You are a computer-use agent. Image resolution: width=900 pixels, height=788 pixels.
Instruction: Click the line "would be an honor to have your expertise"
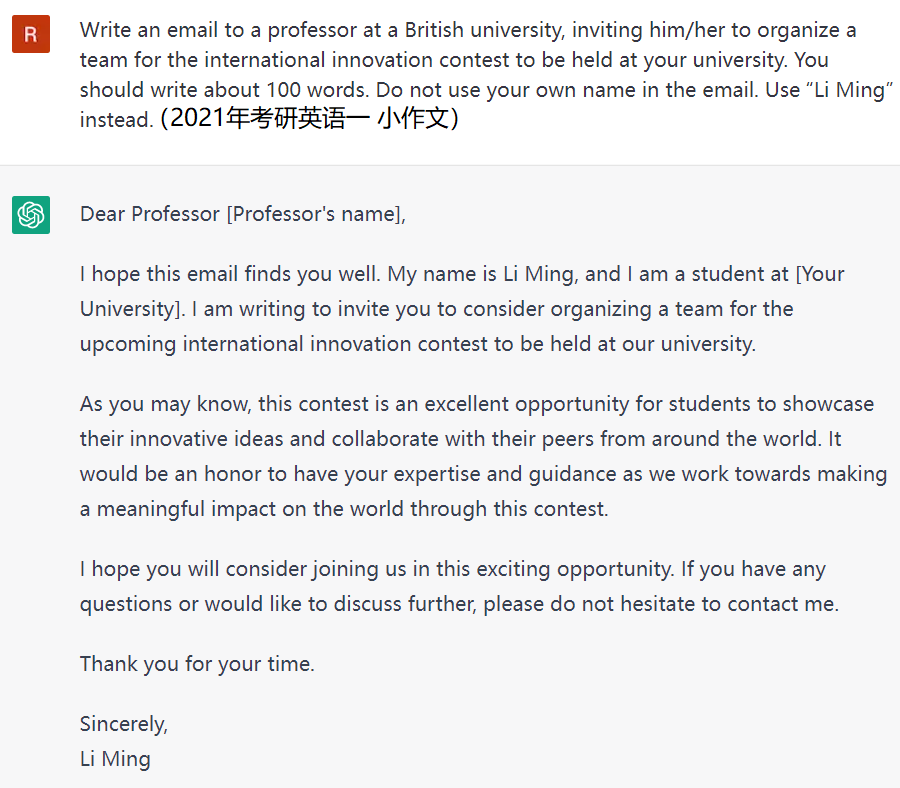click(483, 475)
